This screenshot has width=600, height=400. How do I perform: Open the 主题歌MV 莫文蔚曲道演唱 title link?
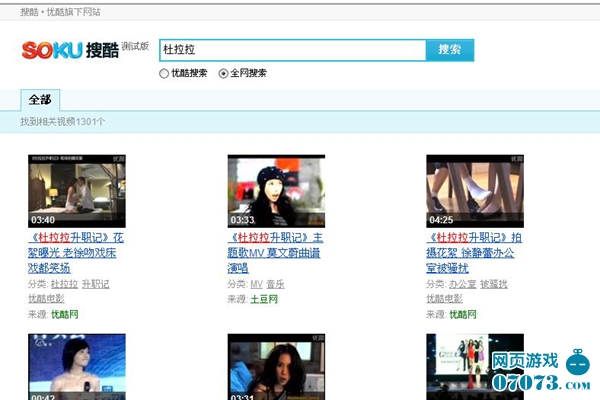pos(276,253)
